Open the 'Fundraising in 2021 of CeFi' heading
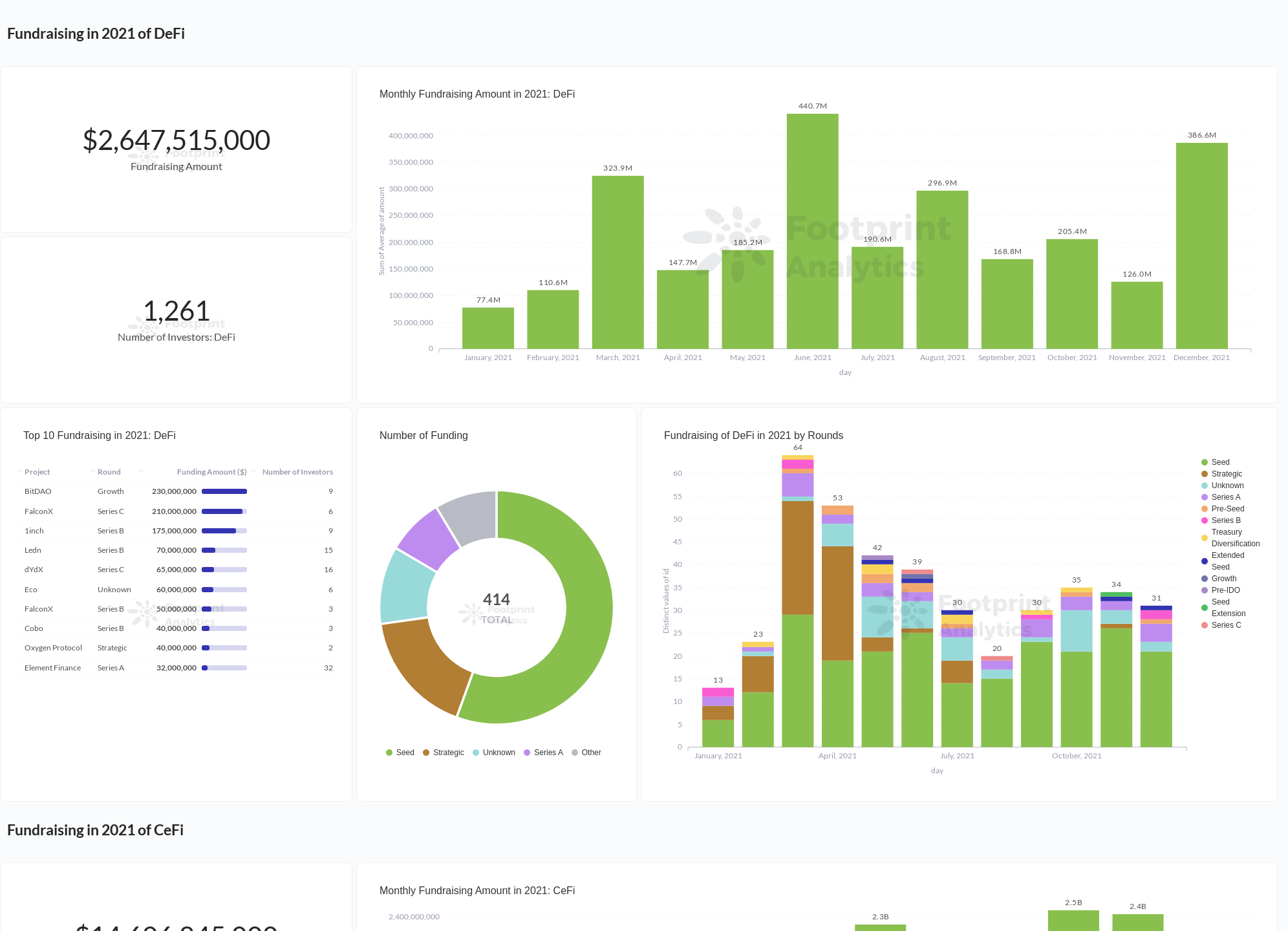1288x931 pixels. tap(94, 829)
